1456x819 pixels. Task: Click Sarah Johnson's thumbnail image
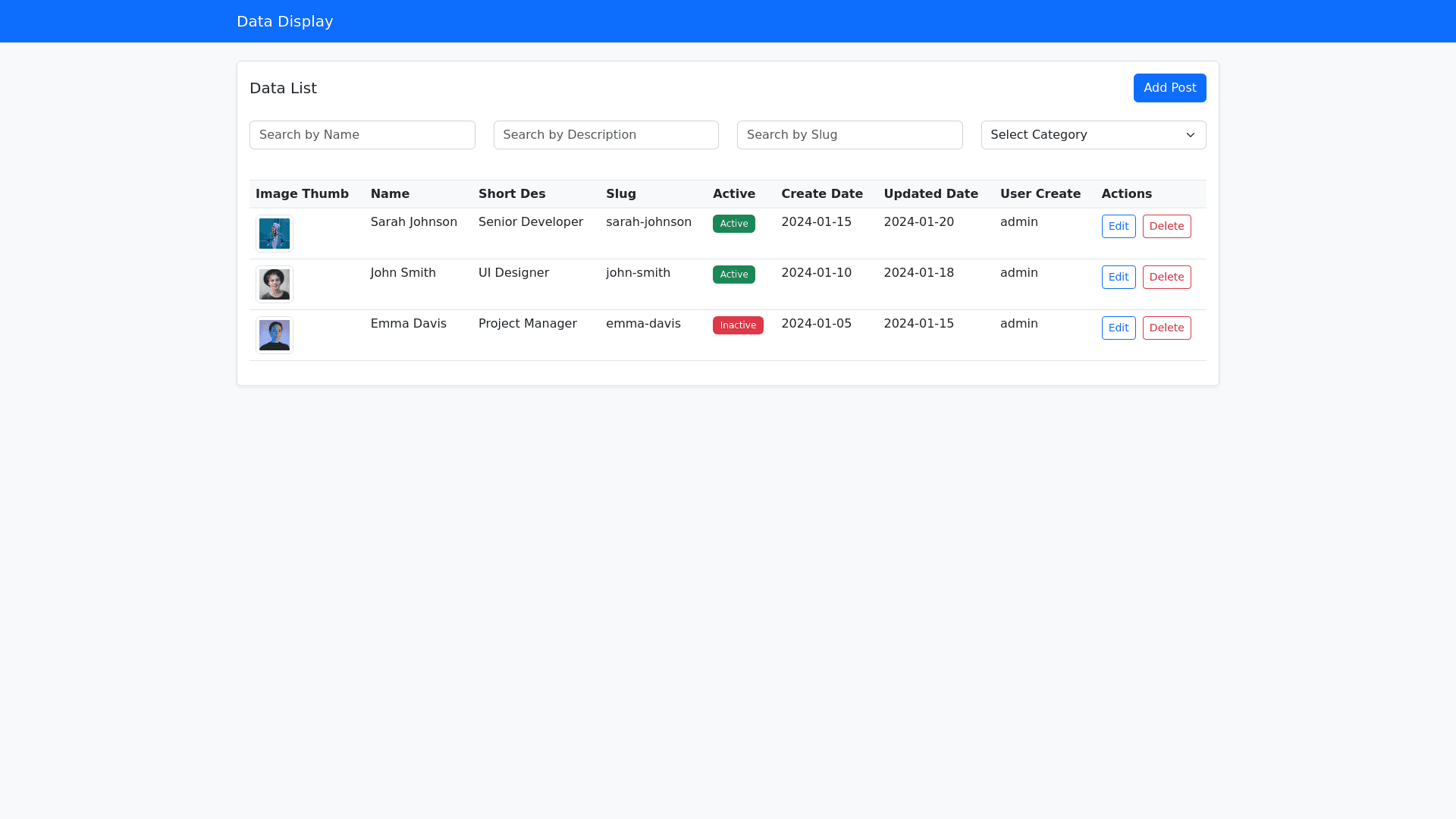tap(274, 234)
